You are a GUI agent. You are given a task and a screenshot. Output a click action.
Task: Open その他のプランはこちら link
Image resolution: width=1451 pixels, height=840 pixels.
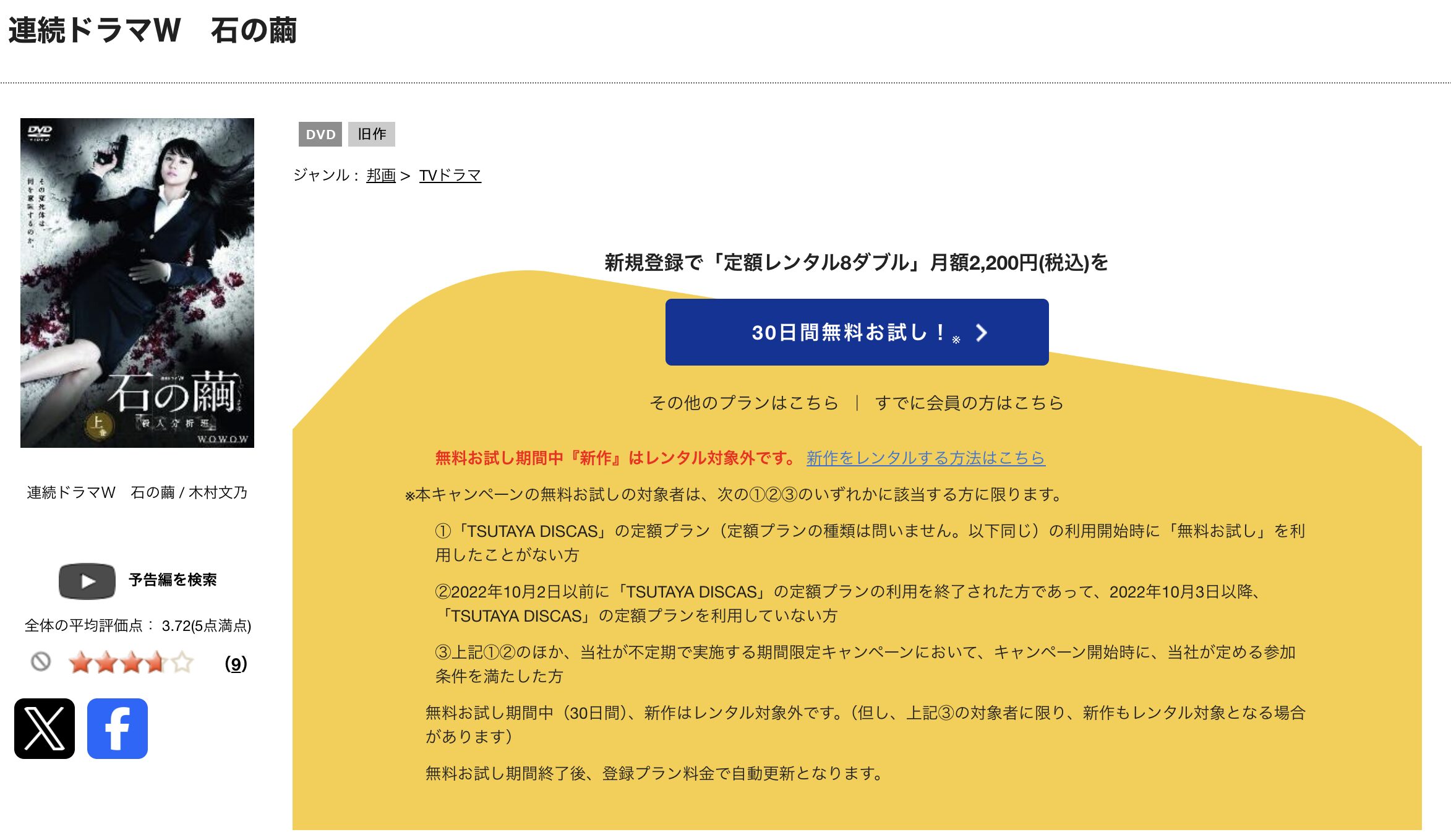(744, 403)
